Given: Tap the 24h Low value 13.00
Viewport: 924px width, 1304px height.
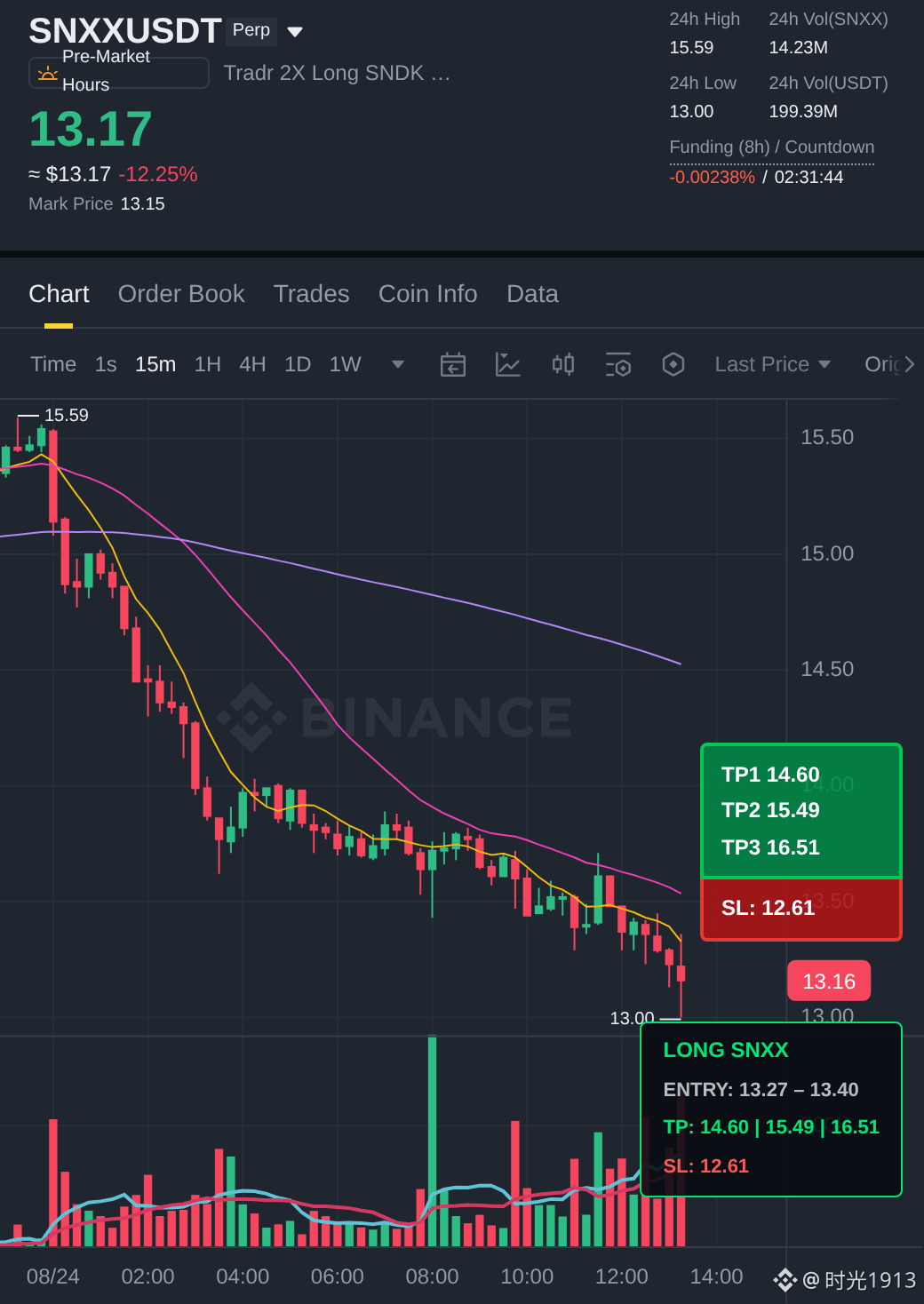Looking at the screenshot, I should click(691, 111).
